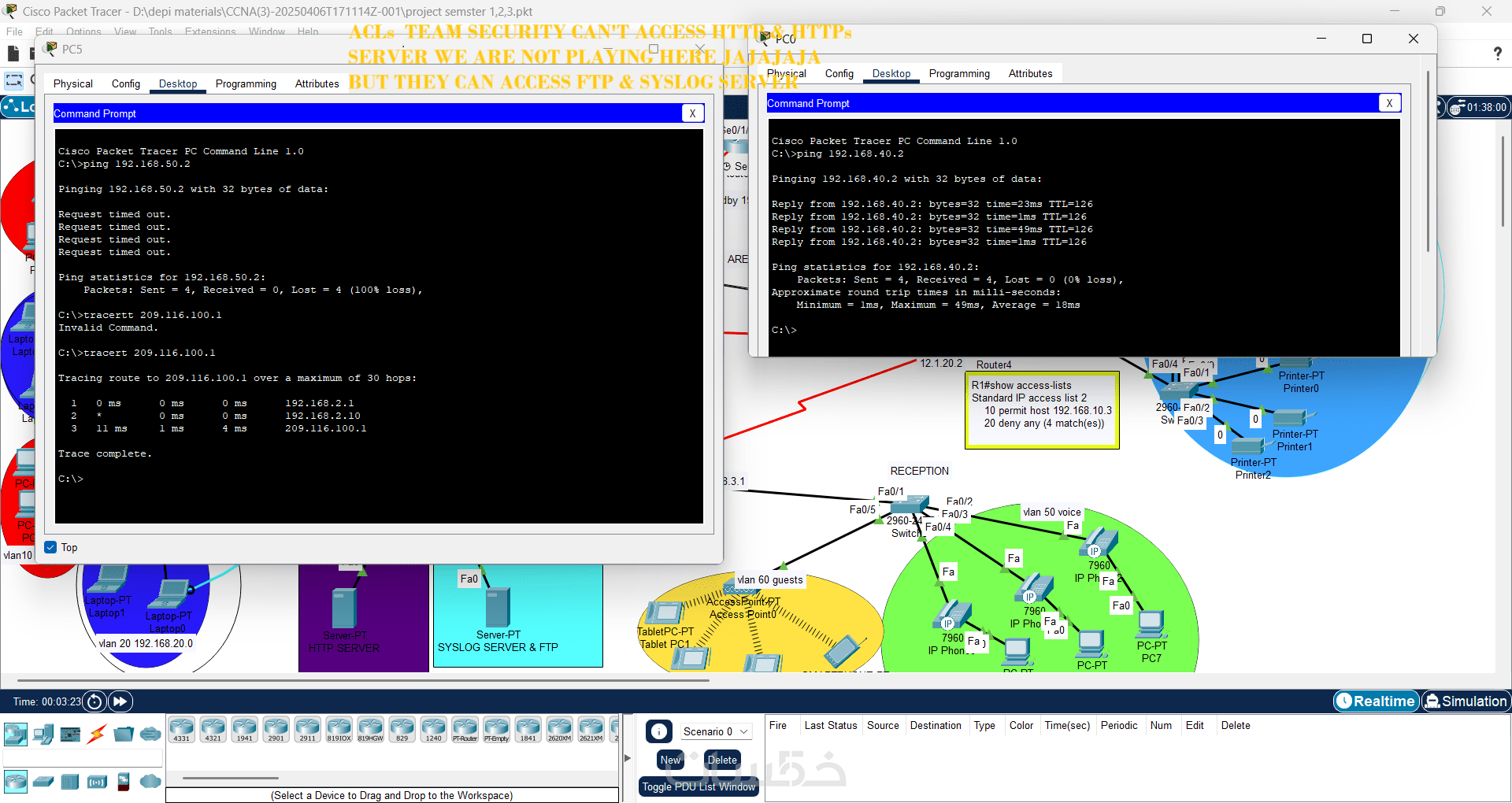Viewport: 1512px width, 803px height.
Task: Pick the 819HGW router model
Action: (x=371, y=730)
